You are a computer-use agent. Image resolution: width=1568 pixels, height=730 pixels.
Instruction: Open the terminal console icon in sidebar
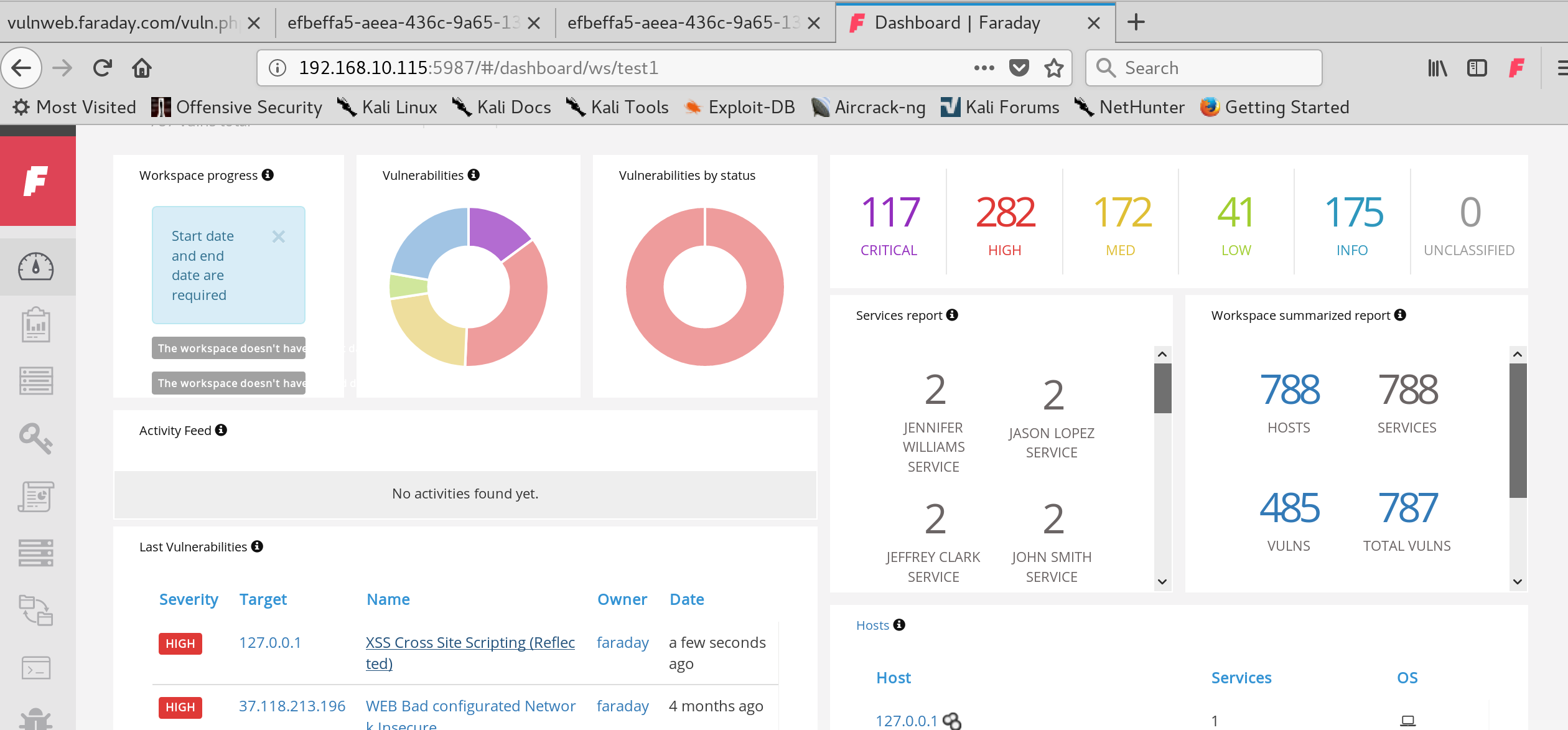36,668
